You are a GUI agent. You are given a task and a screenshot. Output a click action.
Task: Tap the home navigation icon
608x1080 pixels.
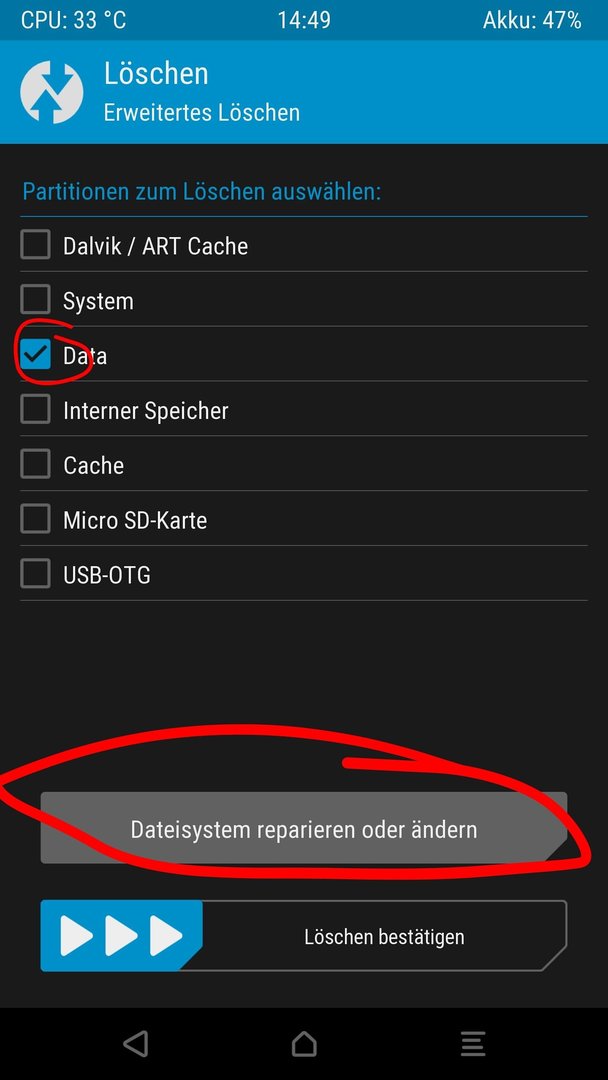point(304,1043)
